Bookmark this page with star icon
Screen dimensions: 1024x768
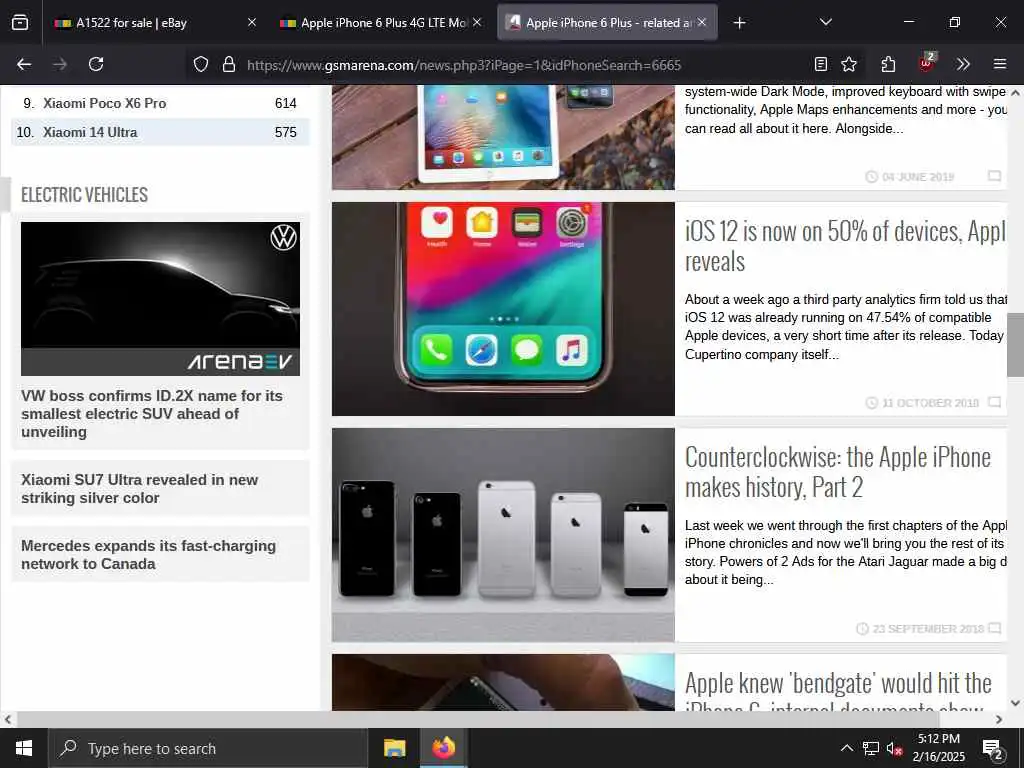click(849, 64)
